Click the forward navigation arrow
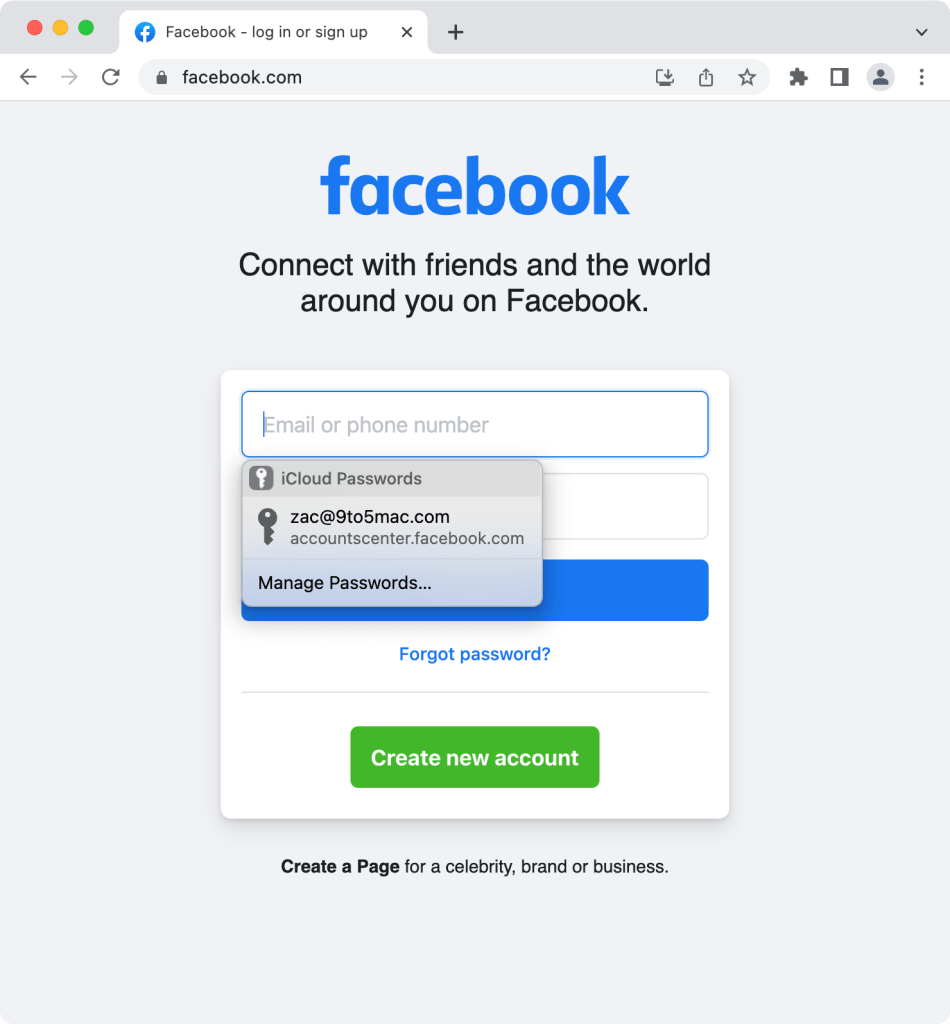The height and width of the screenshot is (1024, 950). pos(69,77)
